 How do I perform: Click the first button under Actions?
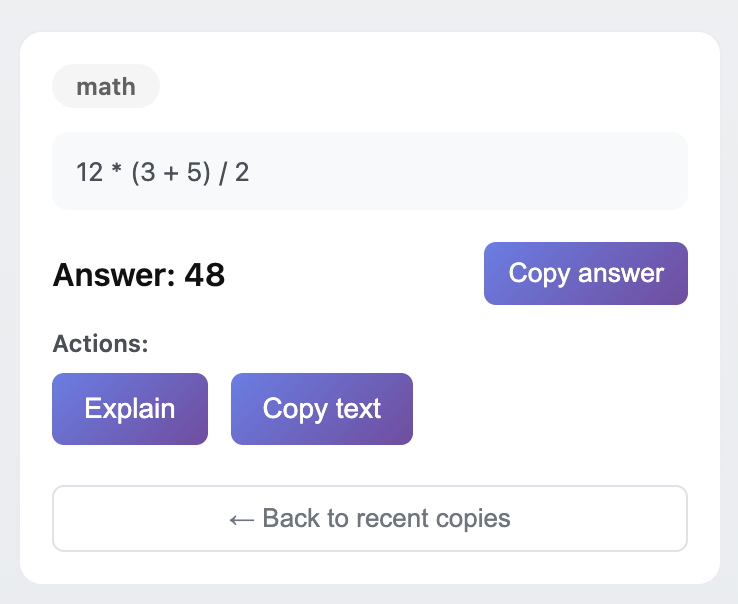point(130,409)
